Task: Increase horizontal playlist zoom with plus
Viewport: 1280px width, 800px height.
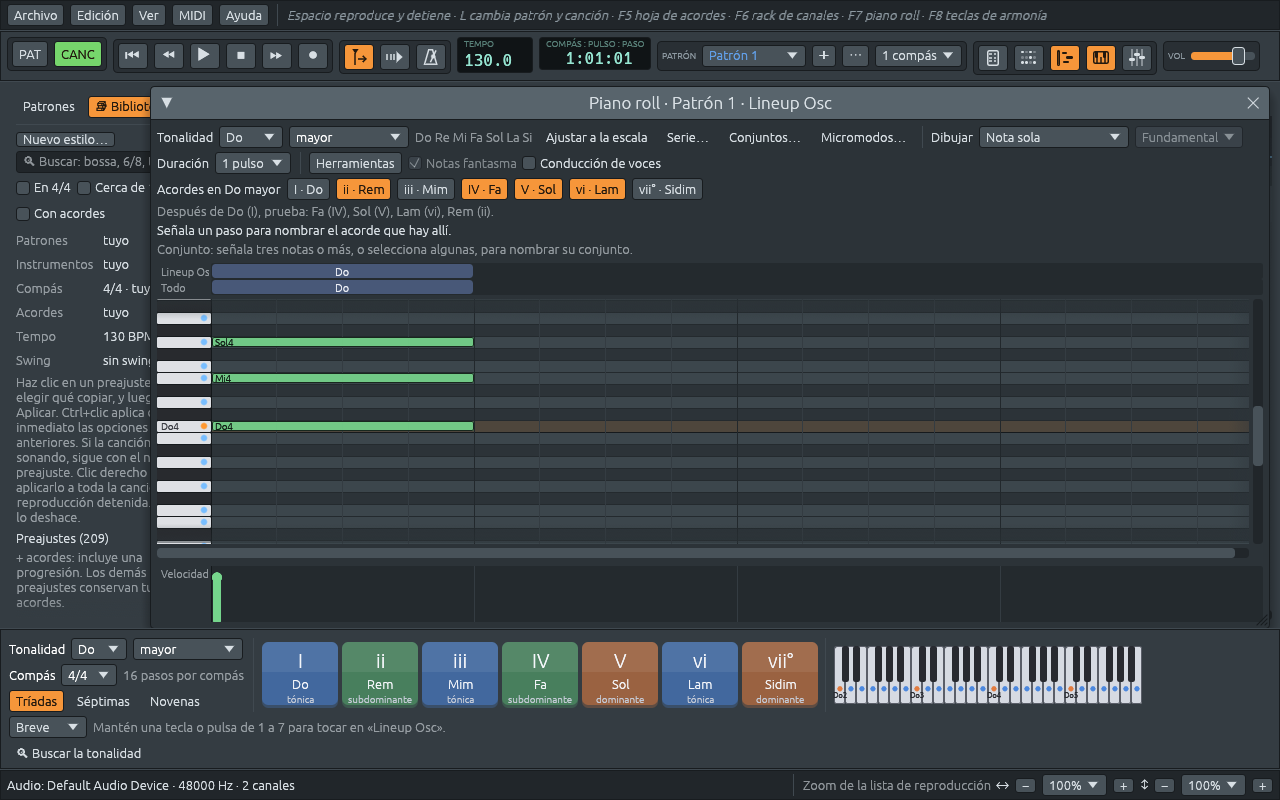Action: pyautogui.click(x=1123, y=786)
